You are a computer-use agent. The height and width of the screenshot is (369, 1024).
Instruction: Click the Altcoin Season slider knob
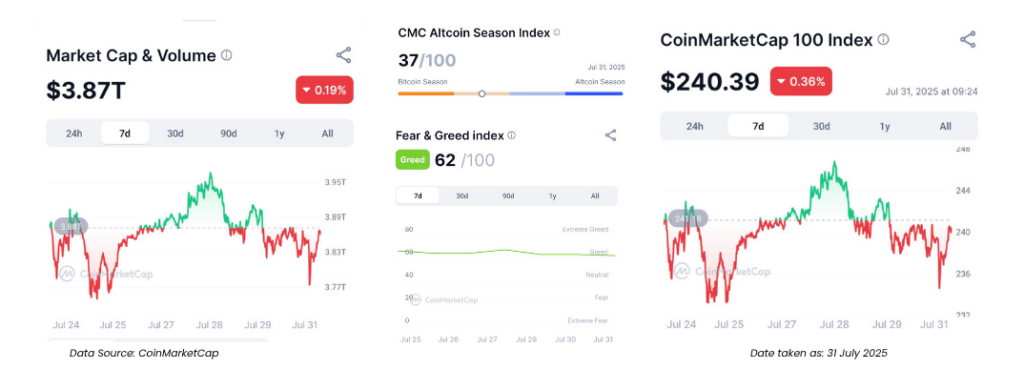click(482, 93)
